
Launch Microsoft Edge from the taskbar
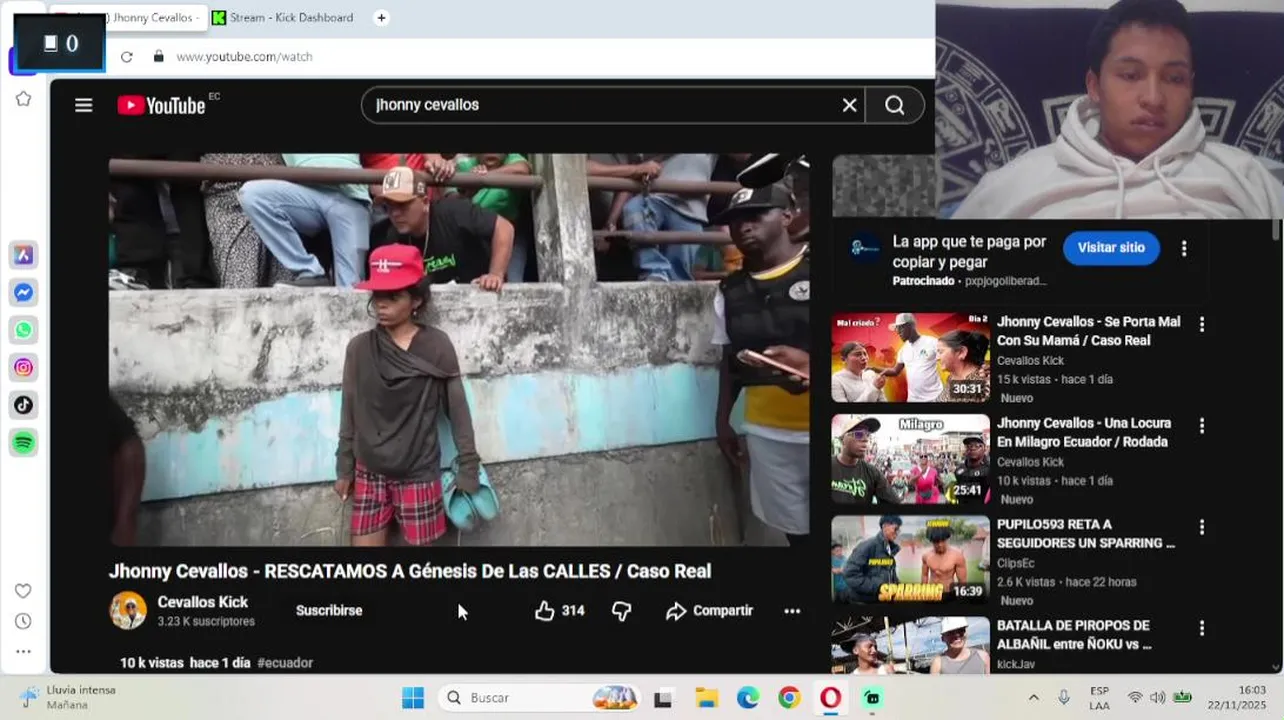point(748,698)
